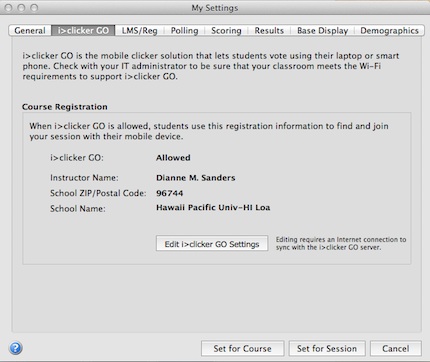The image size is (430, 362).
Task: Show the Base Display tab
Action: [x=322, y=30]
